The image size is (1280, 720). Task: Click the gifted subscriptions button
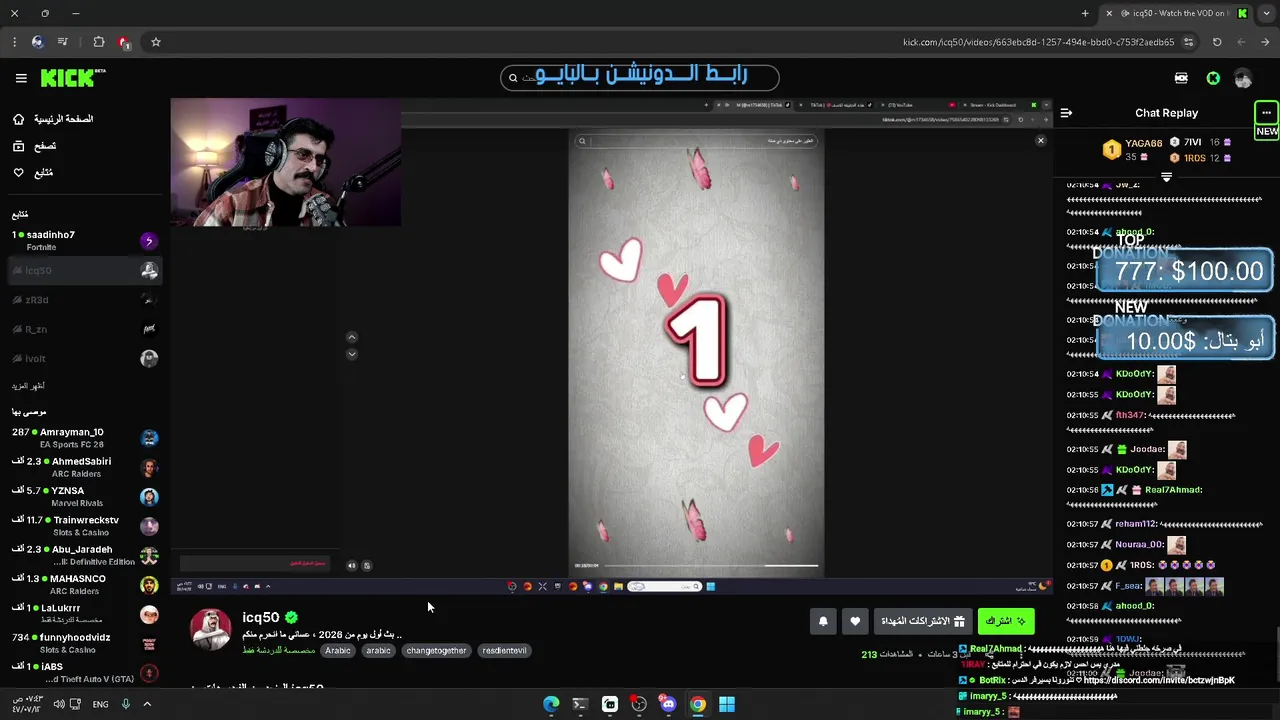point(924,621)
